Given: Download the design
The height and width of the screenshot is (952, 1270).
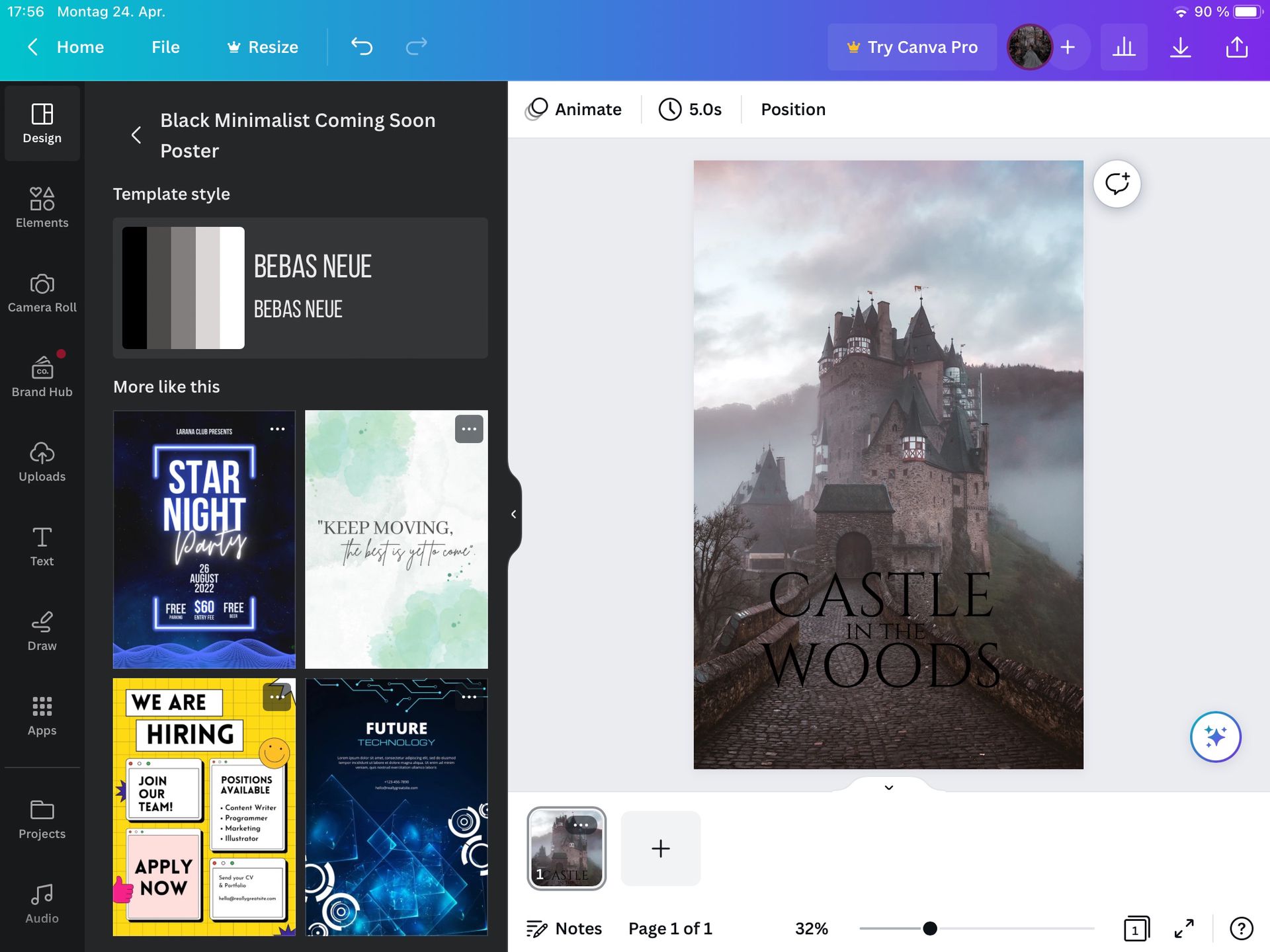Looking at the screenshot, I should (1180, 47).
